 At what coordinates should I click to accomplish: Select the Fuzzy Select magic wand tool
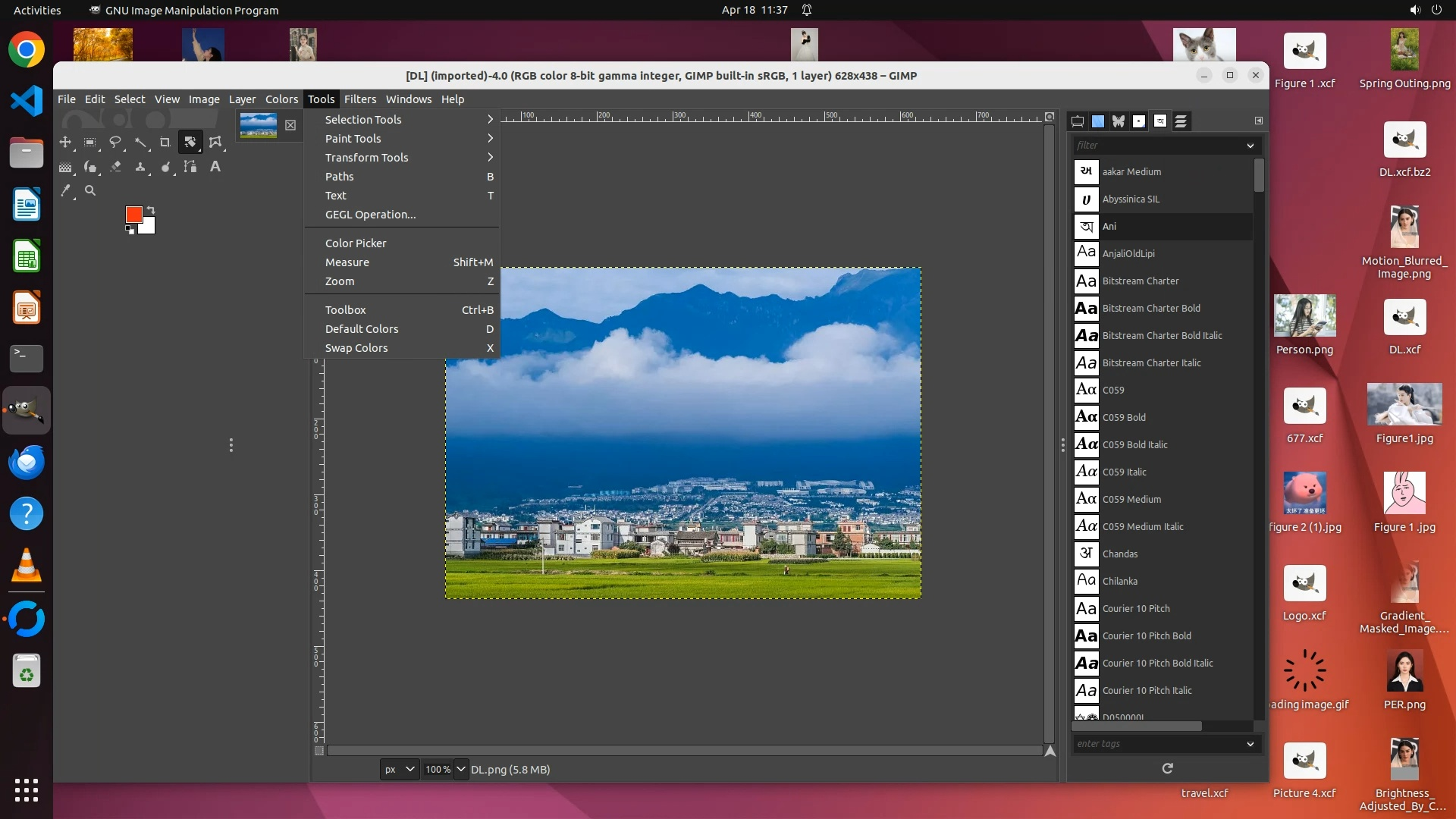coord(140,142)
